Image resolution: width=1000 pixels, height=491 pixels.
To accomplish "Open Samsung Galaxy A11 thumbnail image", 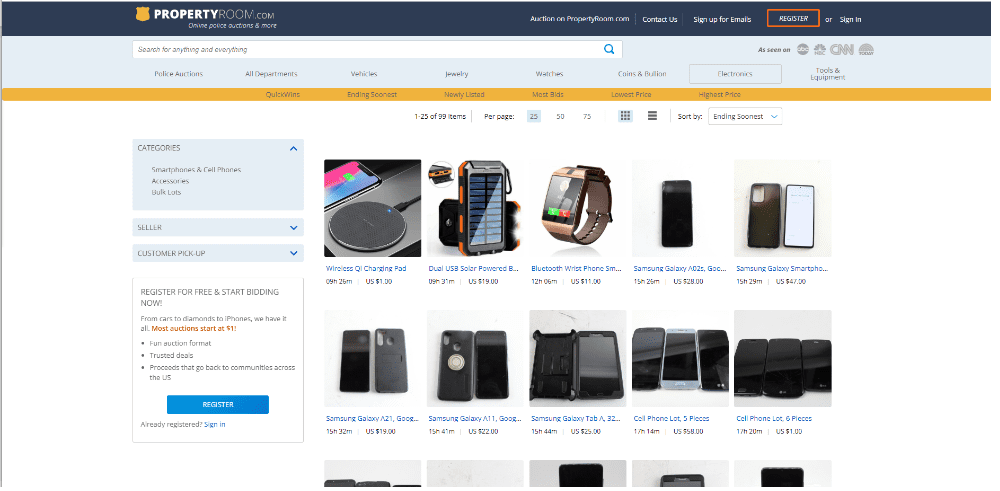I will (475, 358).
